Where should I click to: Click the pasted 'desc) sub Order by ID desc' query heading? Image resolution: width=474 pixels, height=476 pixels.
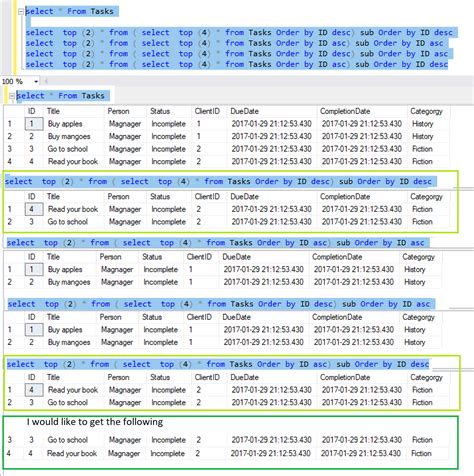(x=218, y=182)
